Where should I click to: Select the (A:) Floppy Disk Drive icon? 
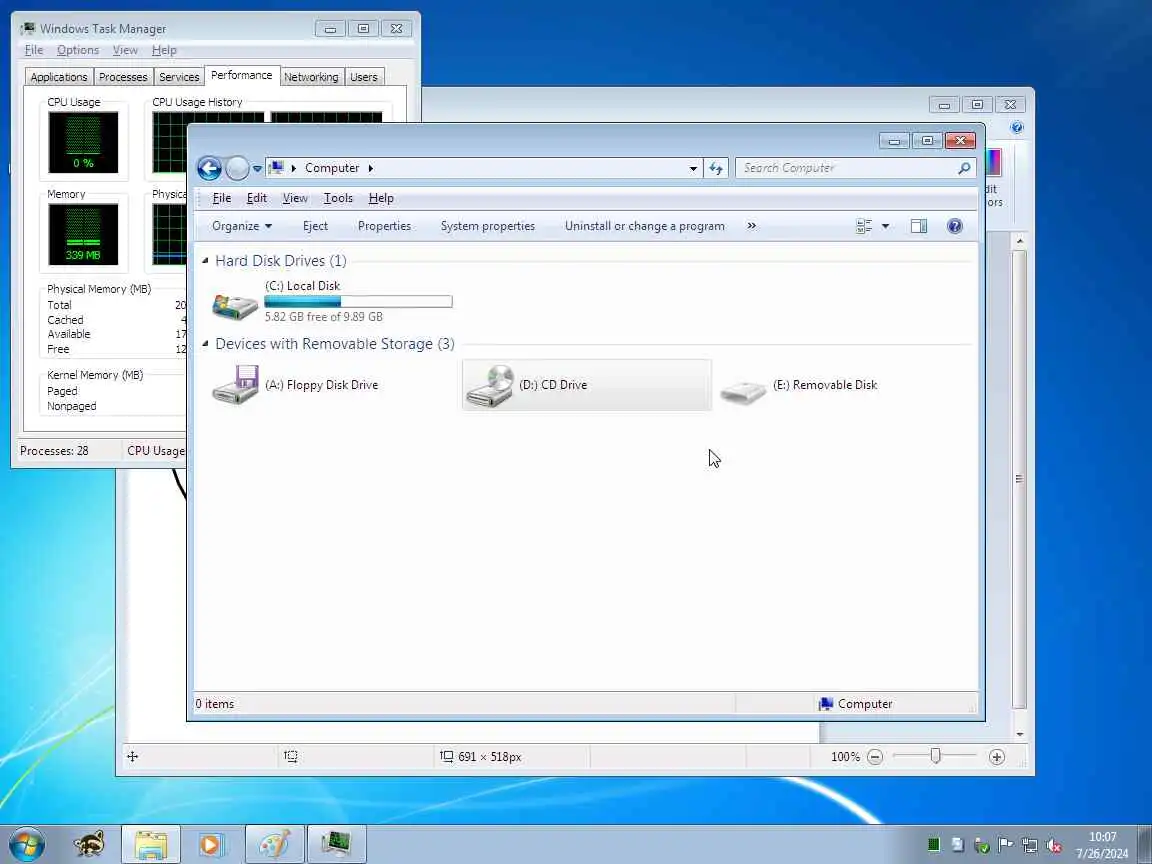pyautogui.click(x=235, y=384)
